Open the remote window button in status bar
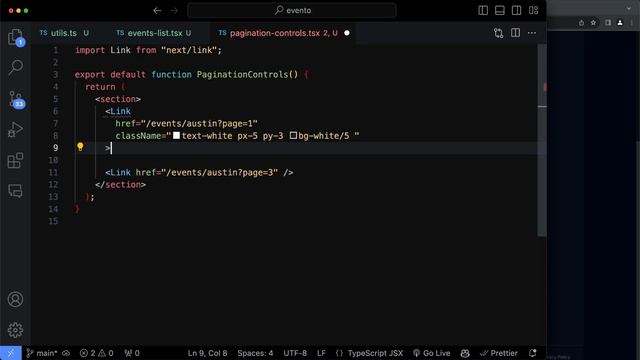 pyautogui.click(x=11, y=353)
